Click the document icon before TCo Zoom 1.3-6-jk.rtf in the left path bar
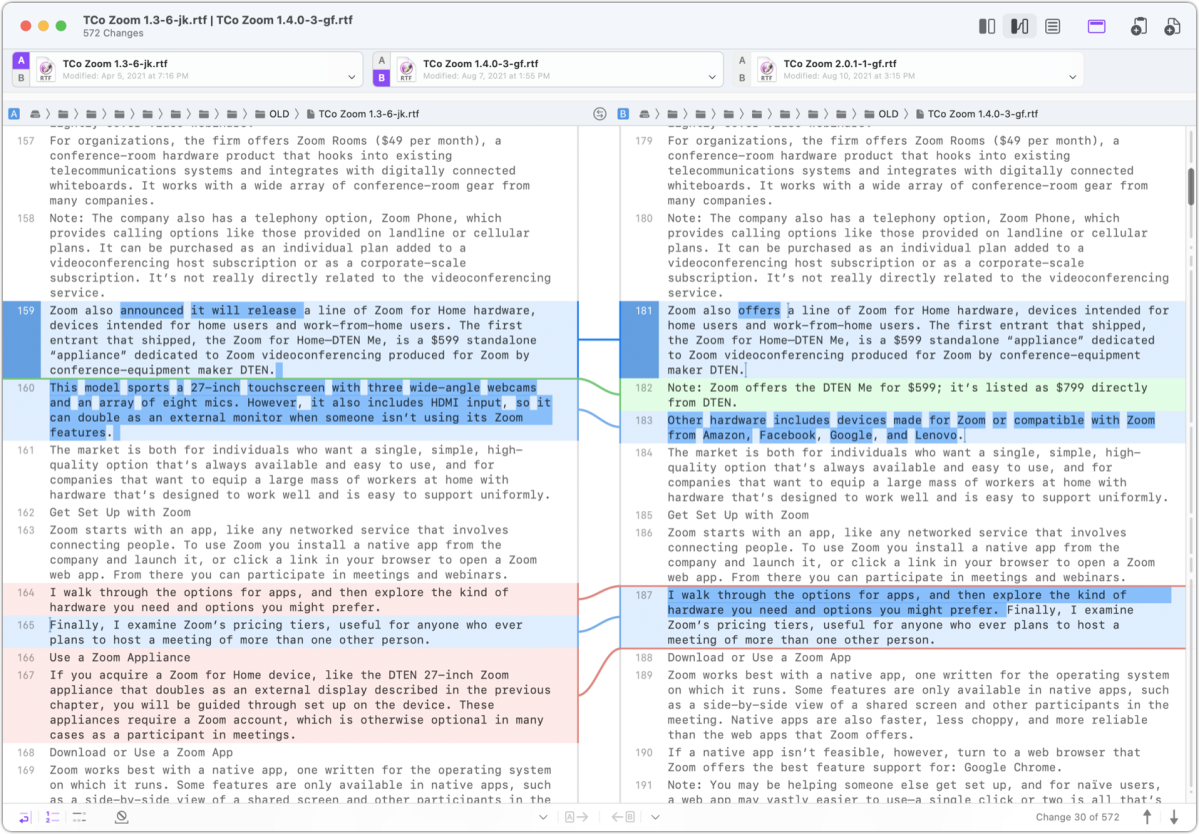1199x834 pixels. click(310, 114)
